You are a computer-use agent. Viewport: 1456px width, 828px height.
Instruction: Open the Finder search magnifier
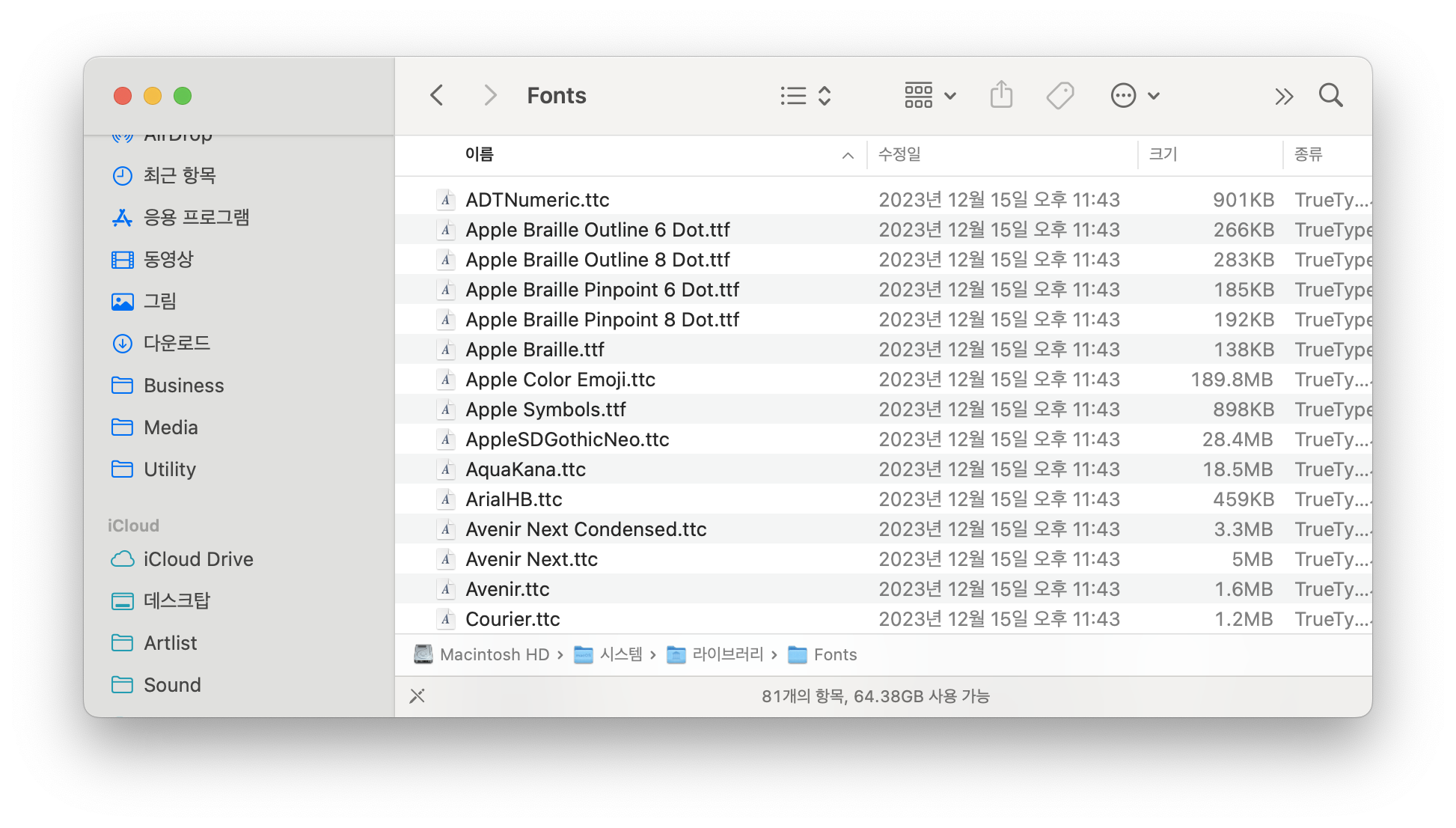[x=1330, y=96]
